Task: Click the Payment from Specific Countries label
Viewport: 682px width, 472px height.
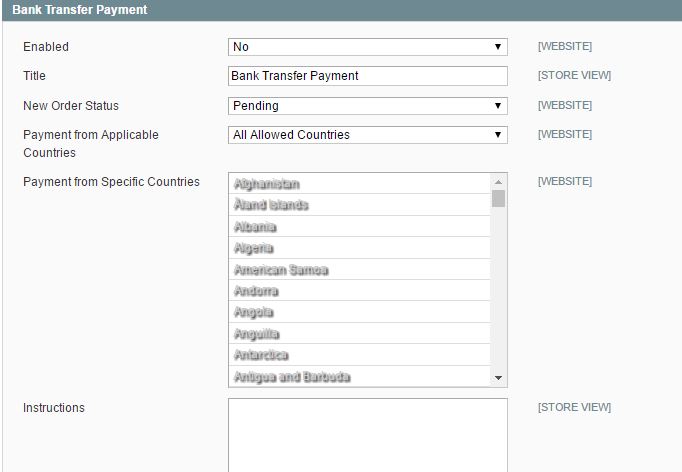Action: click(111, 181)
